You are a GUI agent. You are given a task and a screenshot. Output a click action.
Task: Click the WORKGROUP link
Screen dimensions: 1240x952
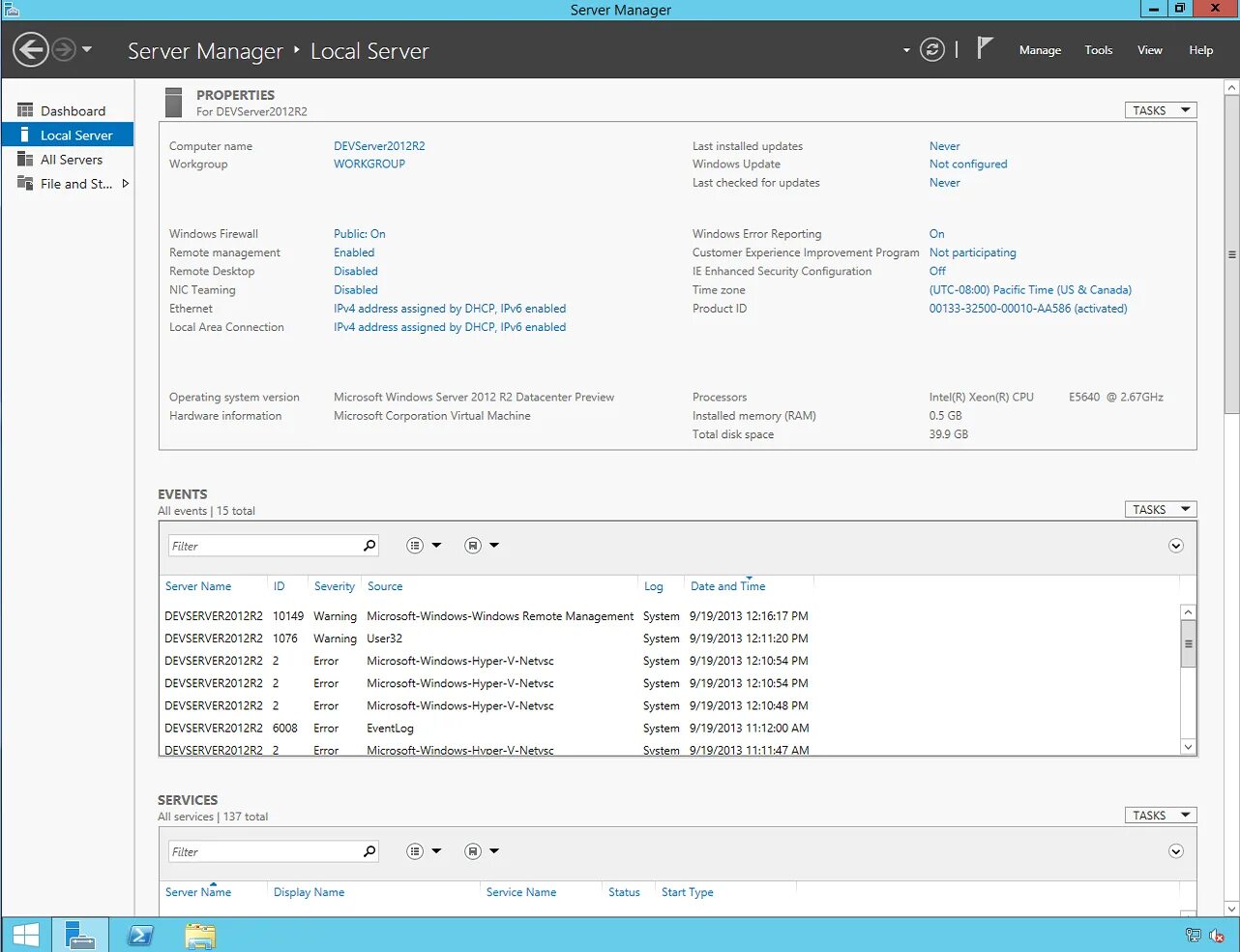pyautogui.click(x=369, y=164)
